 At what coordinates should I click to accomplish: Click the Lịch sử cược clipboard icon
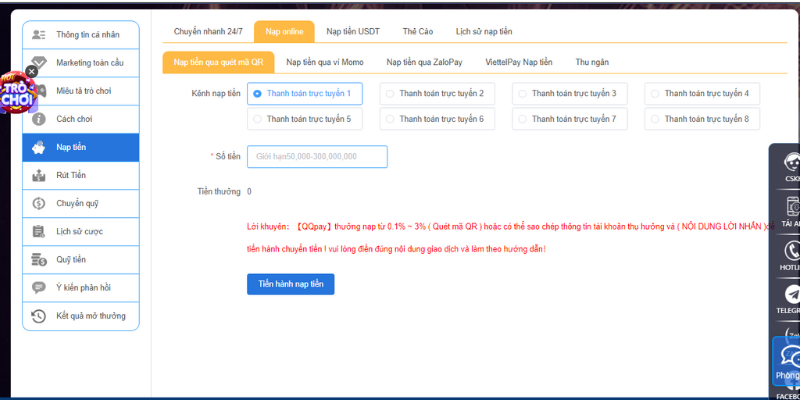(x=39, y=231)
